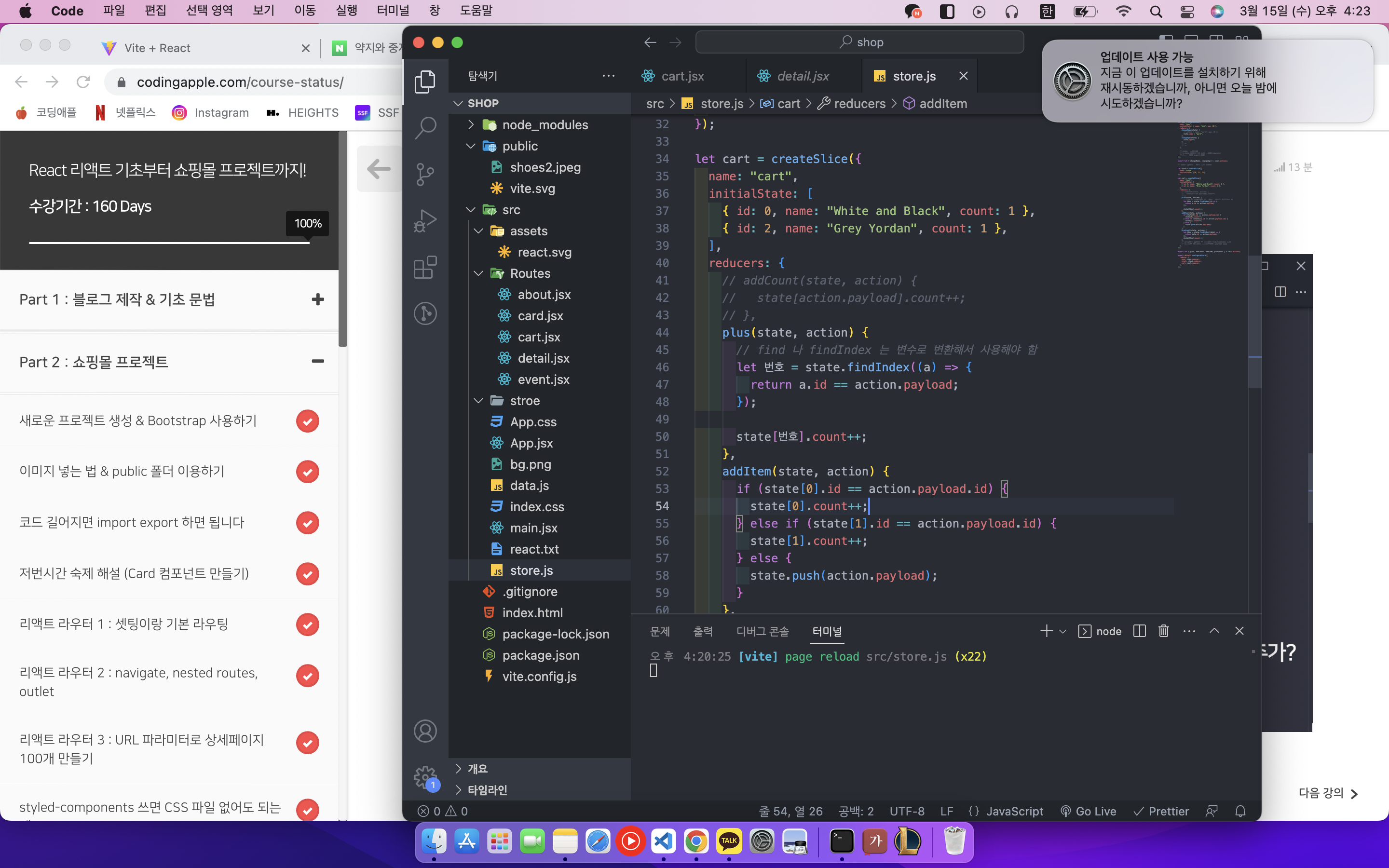Image resolution: width=1389 pixels, height=868 pixels.
Task: Open the 코딩애플 bookmark in Chrome
Action: [x=46, y=112]
